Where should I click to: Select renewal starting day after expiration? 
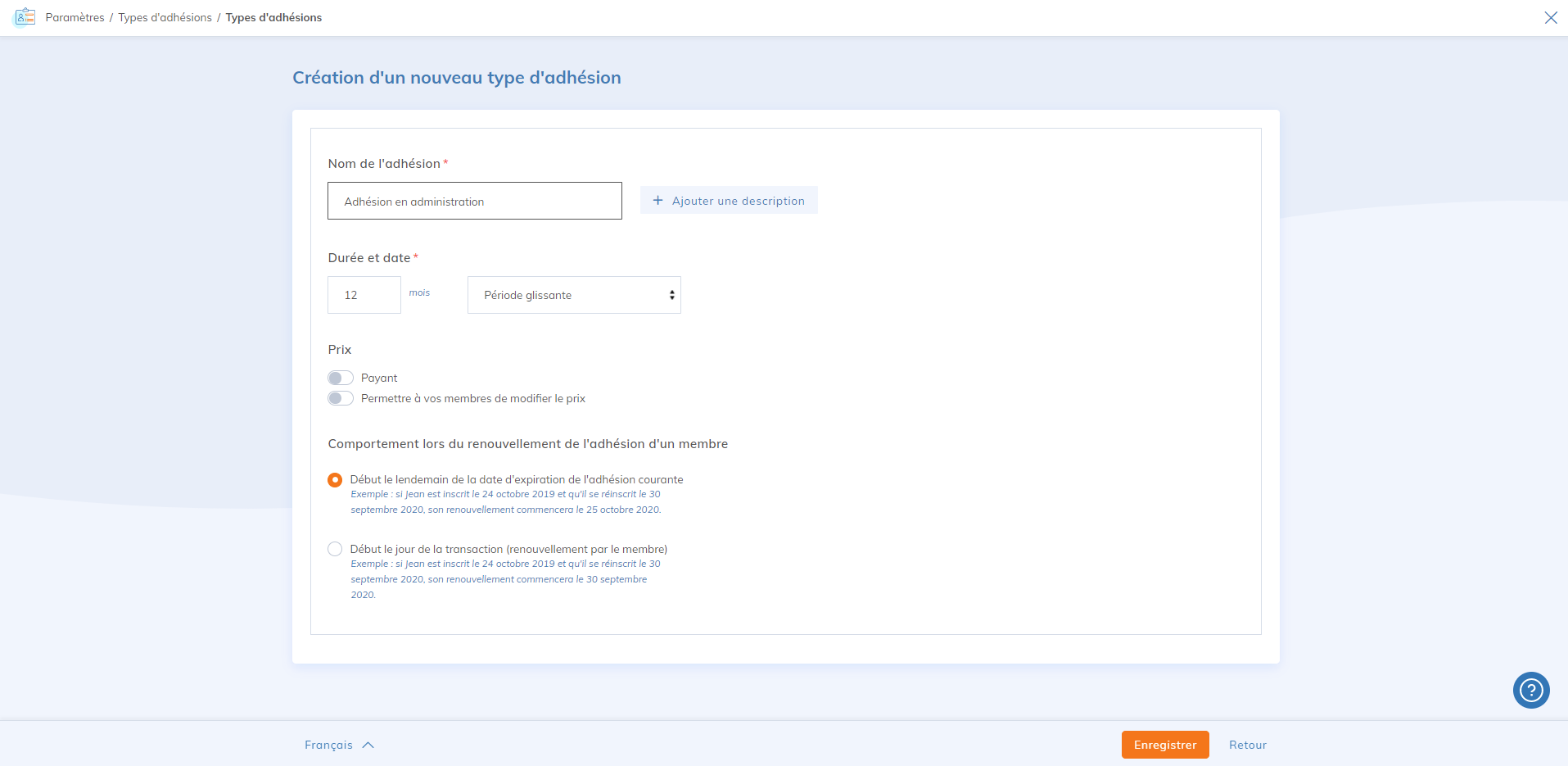(x=335, y=480)
